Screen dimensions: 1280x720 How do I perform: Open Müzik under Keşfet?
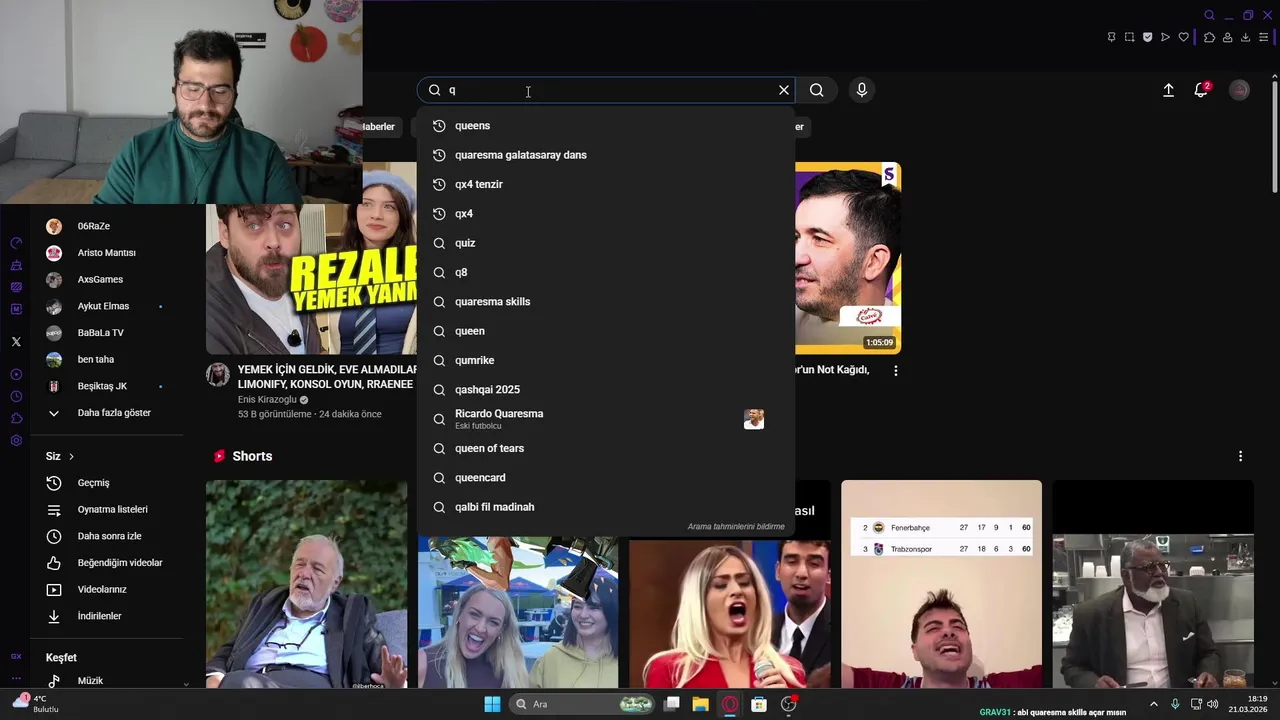click(90, 681)
